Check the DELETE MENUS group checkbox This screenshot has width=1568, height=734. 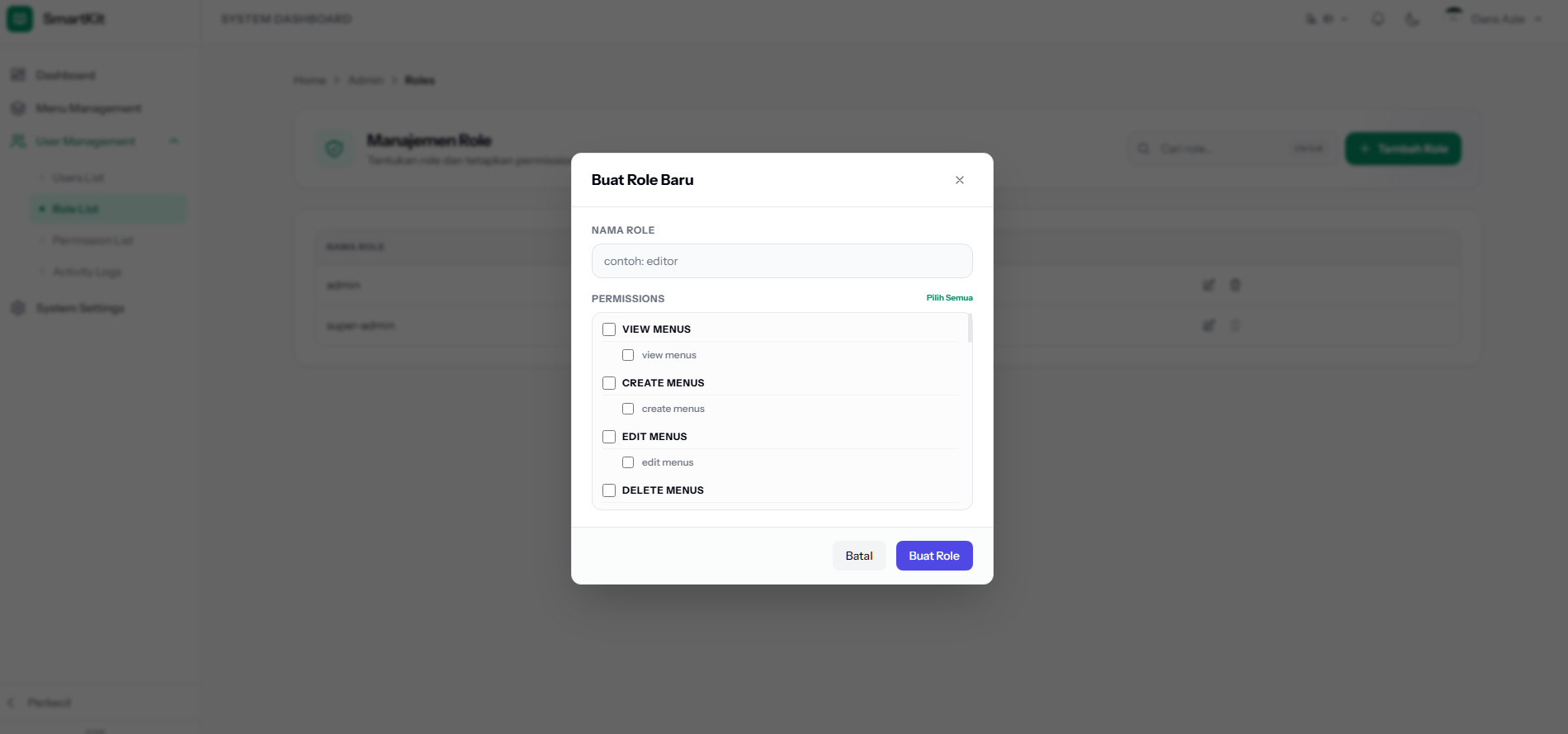(x=609, y=490)
